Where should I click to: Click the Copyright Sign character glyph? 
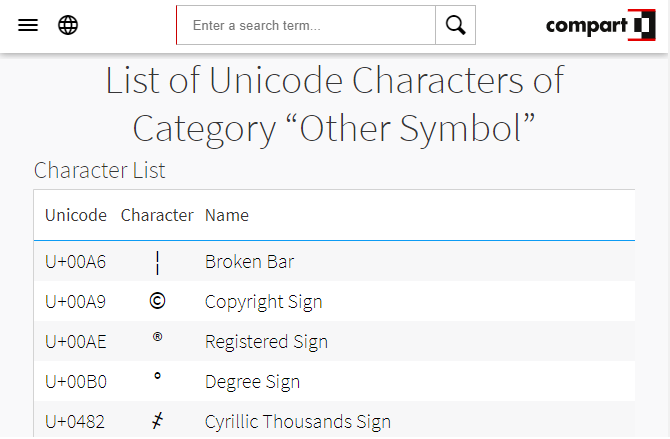[157, 301]
